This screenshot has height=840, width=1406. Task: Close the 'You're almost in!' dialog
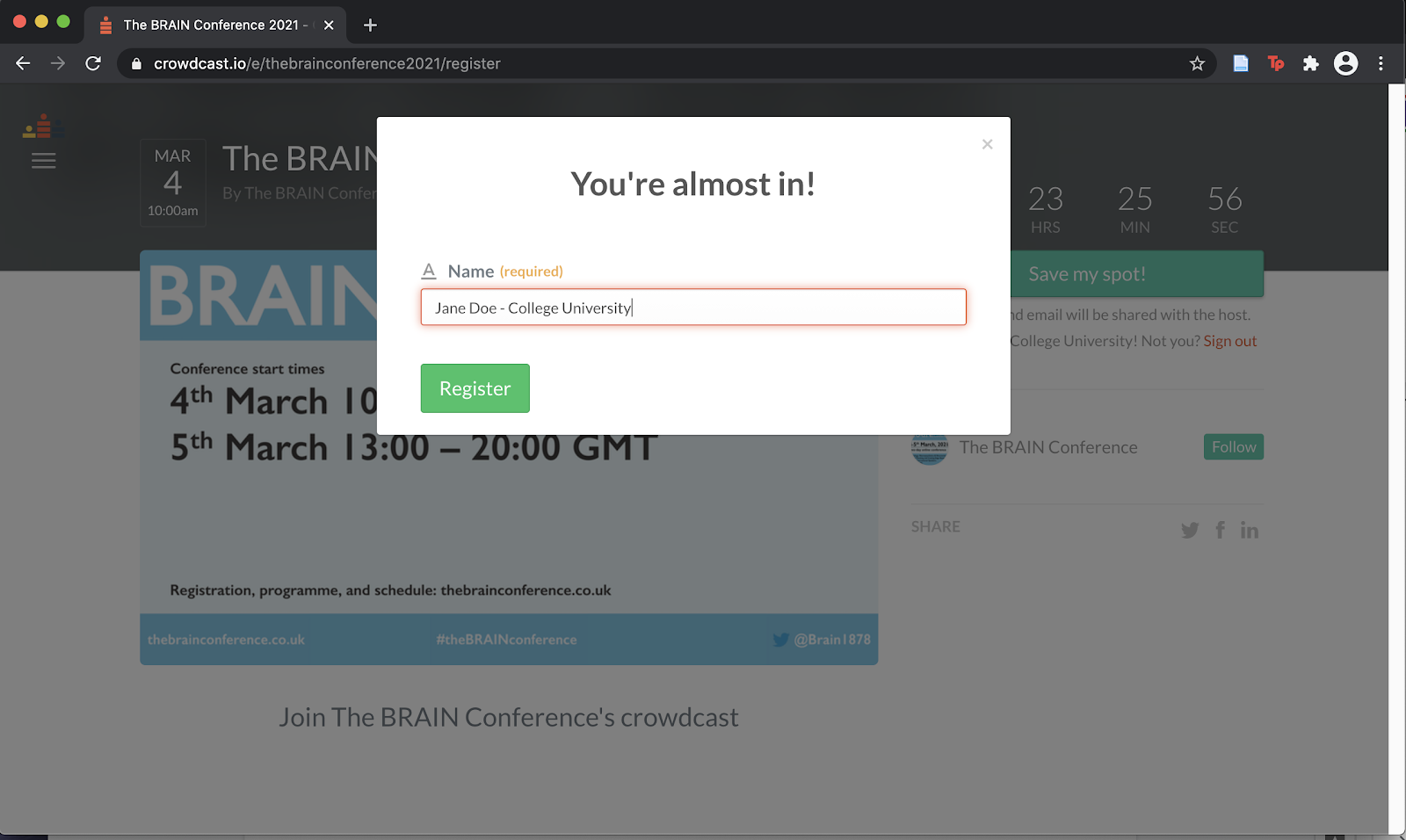pos(988,144)
